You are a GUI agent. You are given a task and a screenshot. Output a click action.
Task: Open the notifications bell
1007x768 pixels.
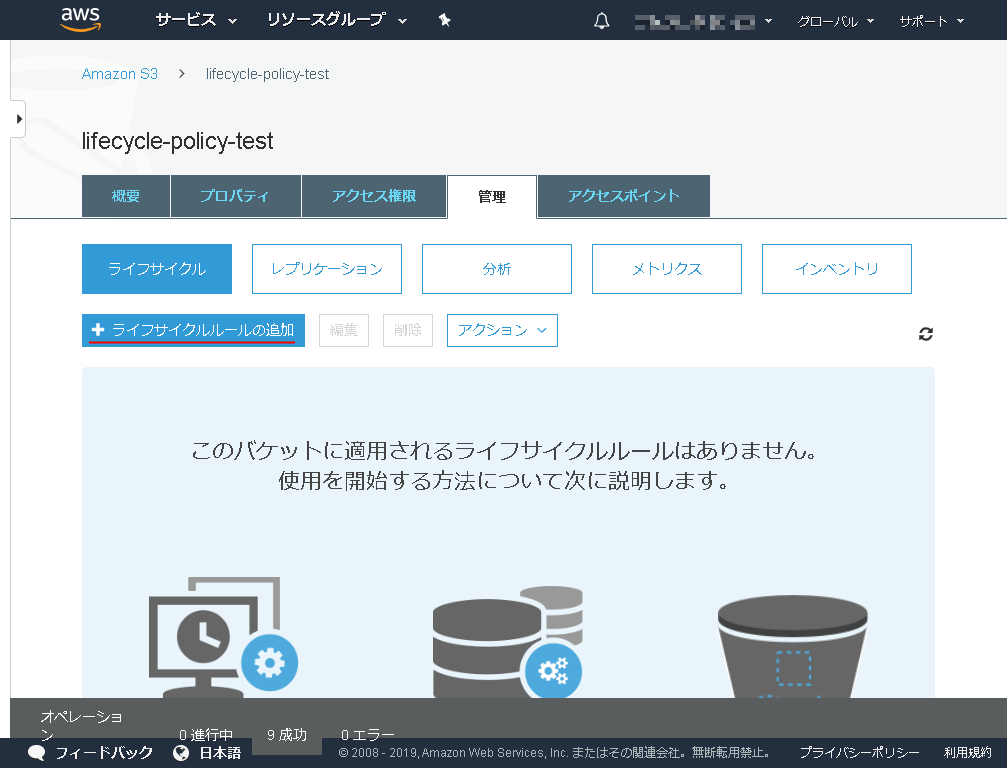click(601, 21)
